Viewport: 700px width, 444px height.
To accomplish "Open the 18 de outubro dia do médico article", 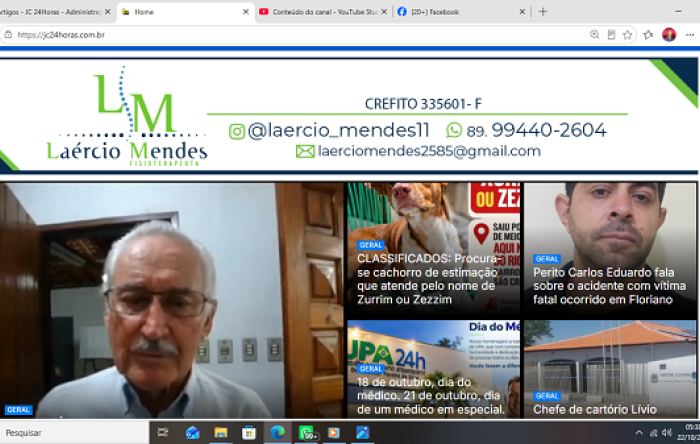I will 430,396.
